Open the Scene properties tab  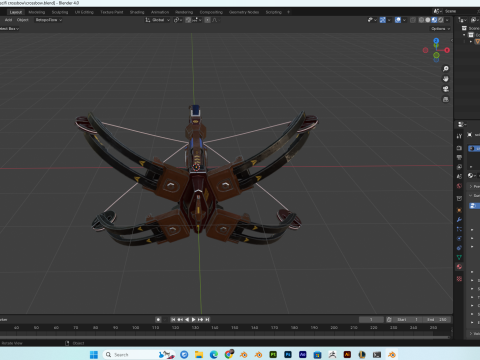click(459, 176)
